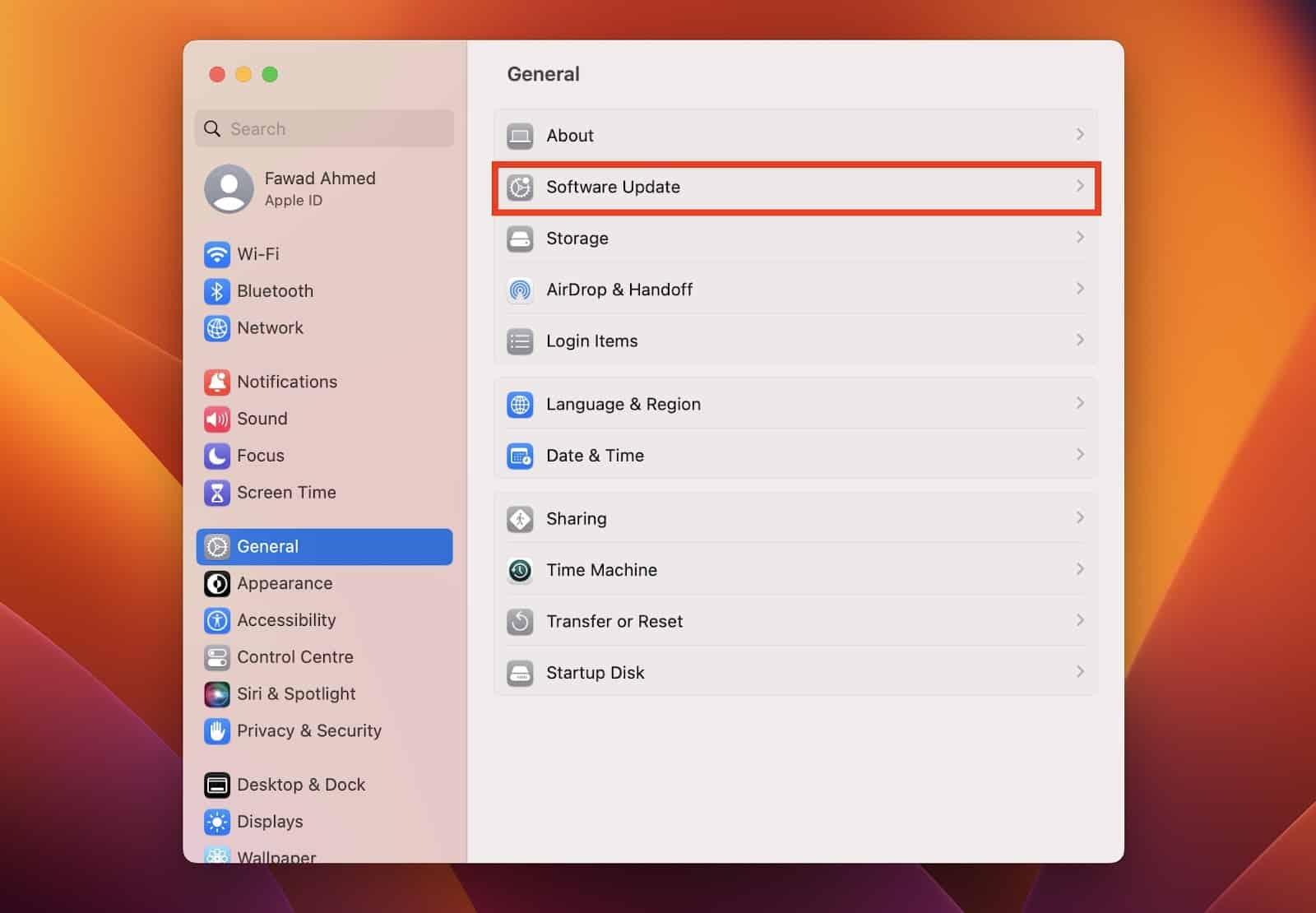Click the AirDrop & Handoff chevron
Viewport: 1316px width, 913px height.
click(1080, 288)
